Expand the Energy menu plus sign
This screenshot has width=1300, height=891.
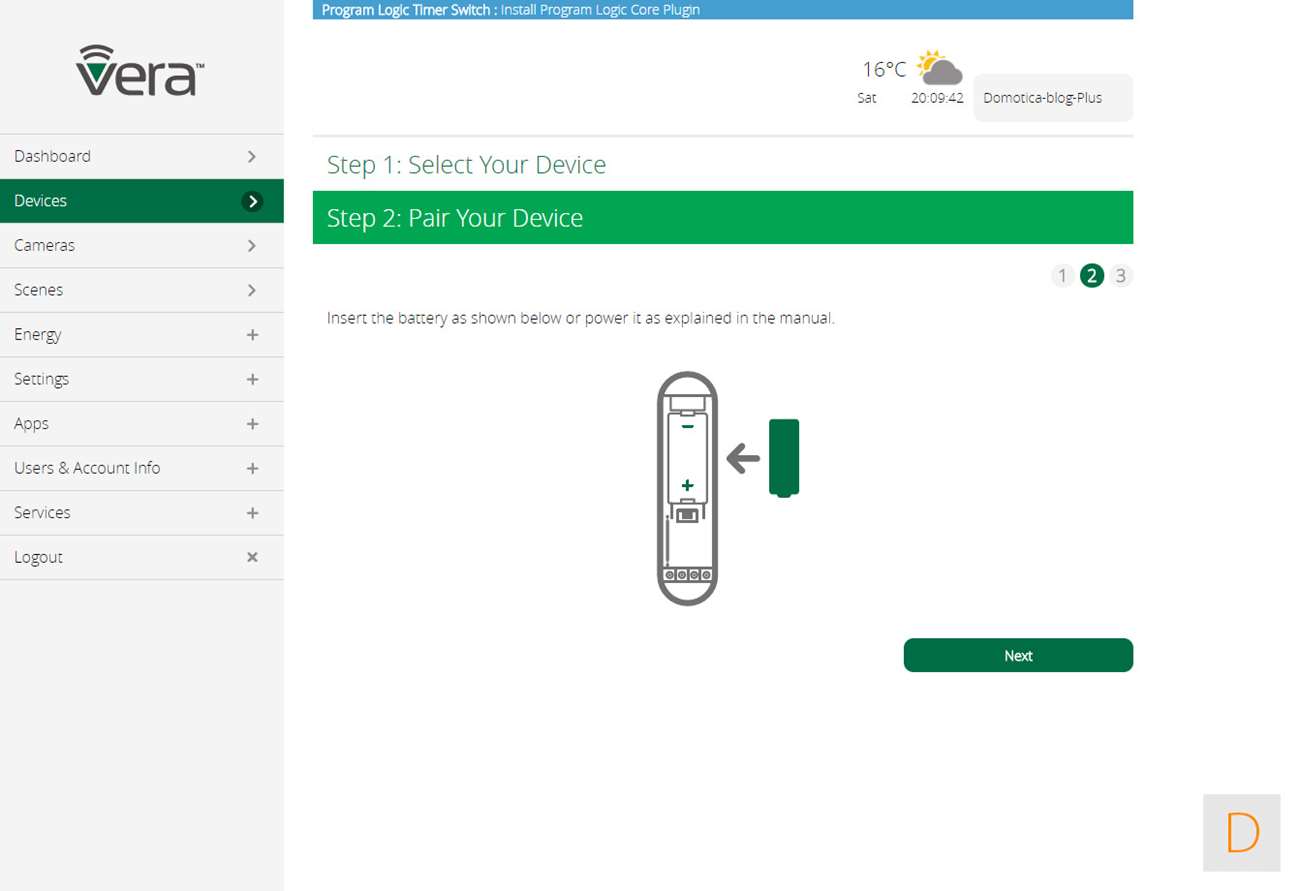(x=252, y=335)
